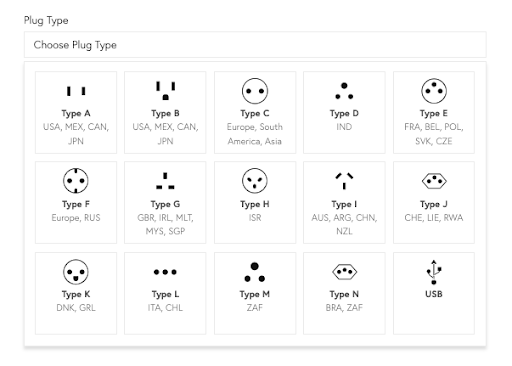The width and height of the screenshot is (512, 366).
Task: Choose the Type G British plug icon
Action: (165, 181)
